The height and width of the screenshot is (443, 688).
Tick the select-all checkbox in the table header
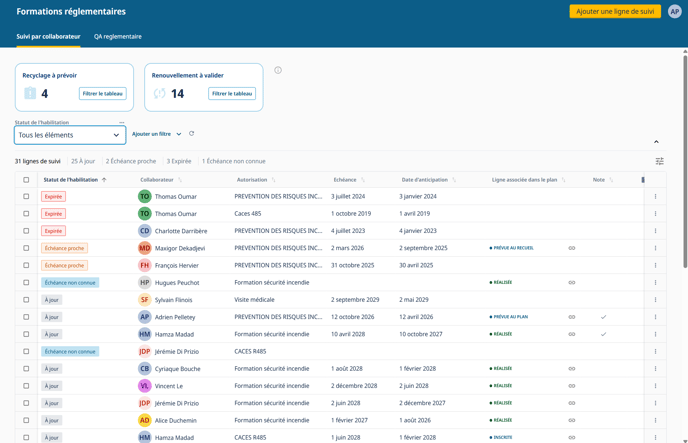(26, 180)
